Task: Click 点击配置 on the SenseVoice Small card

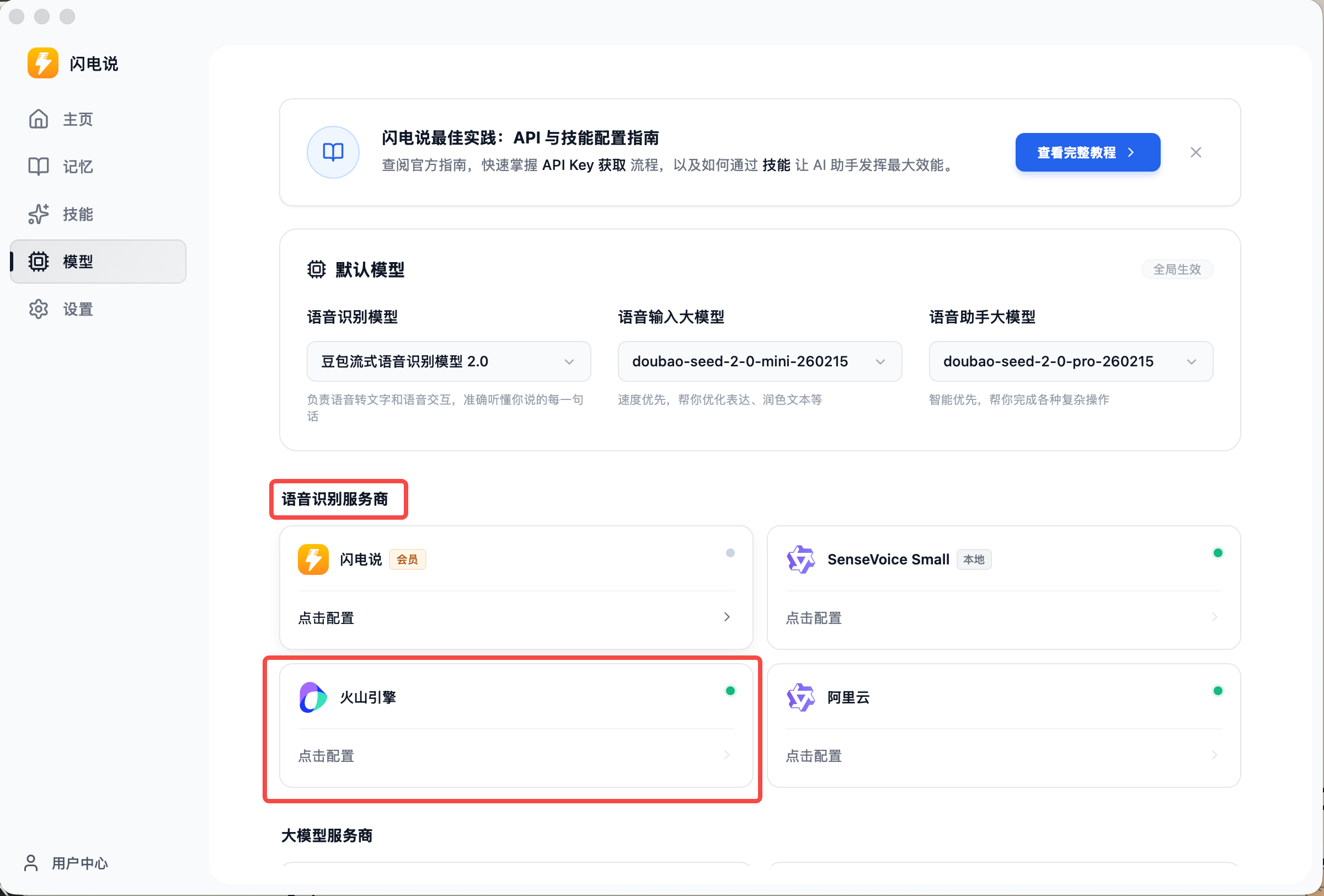Action: [x=814, y=617]
